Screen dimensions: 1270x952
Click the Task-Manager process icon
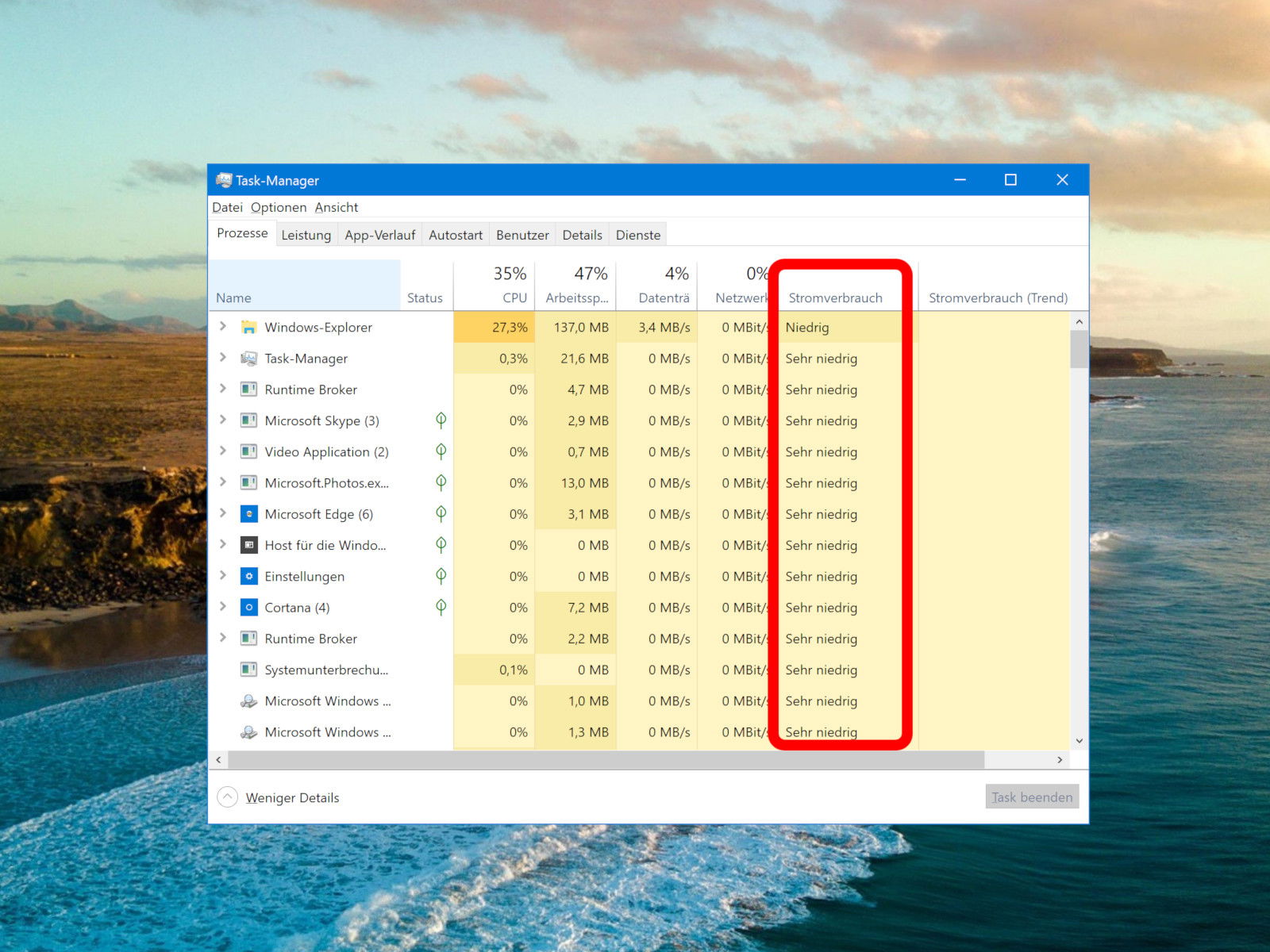[248, 359]
